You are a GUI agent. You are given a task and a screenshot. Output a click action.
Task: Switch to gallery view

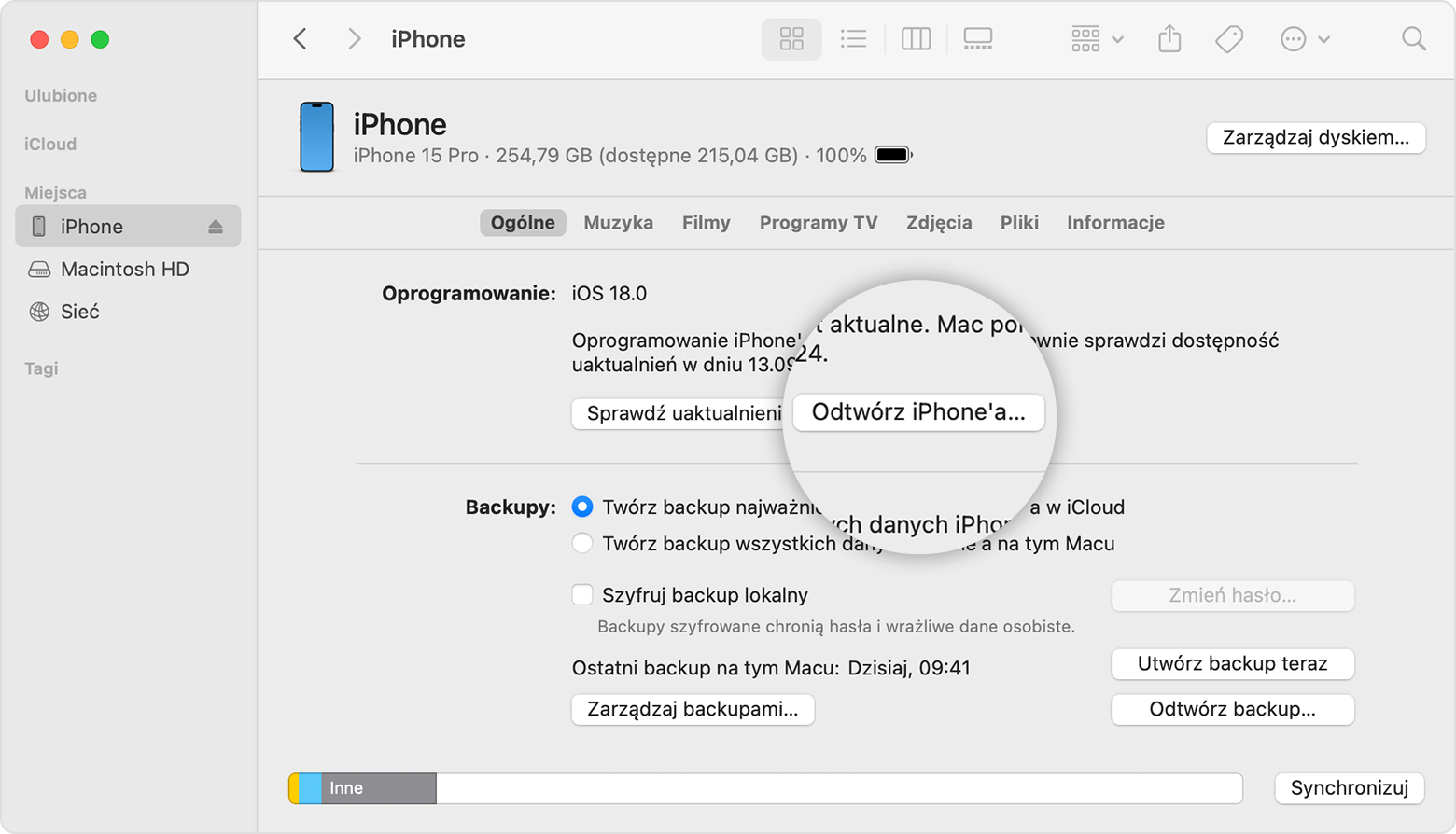[977, 39]
